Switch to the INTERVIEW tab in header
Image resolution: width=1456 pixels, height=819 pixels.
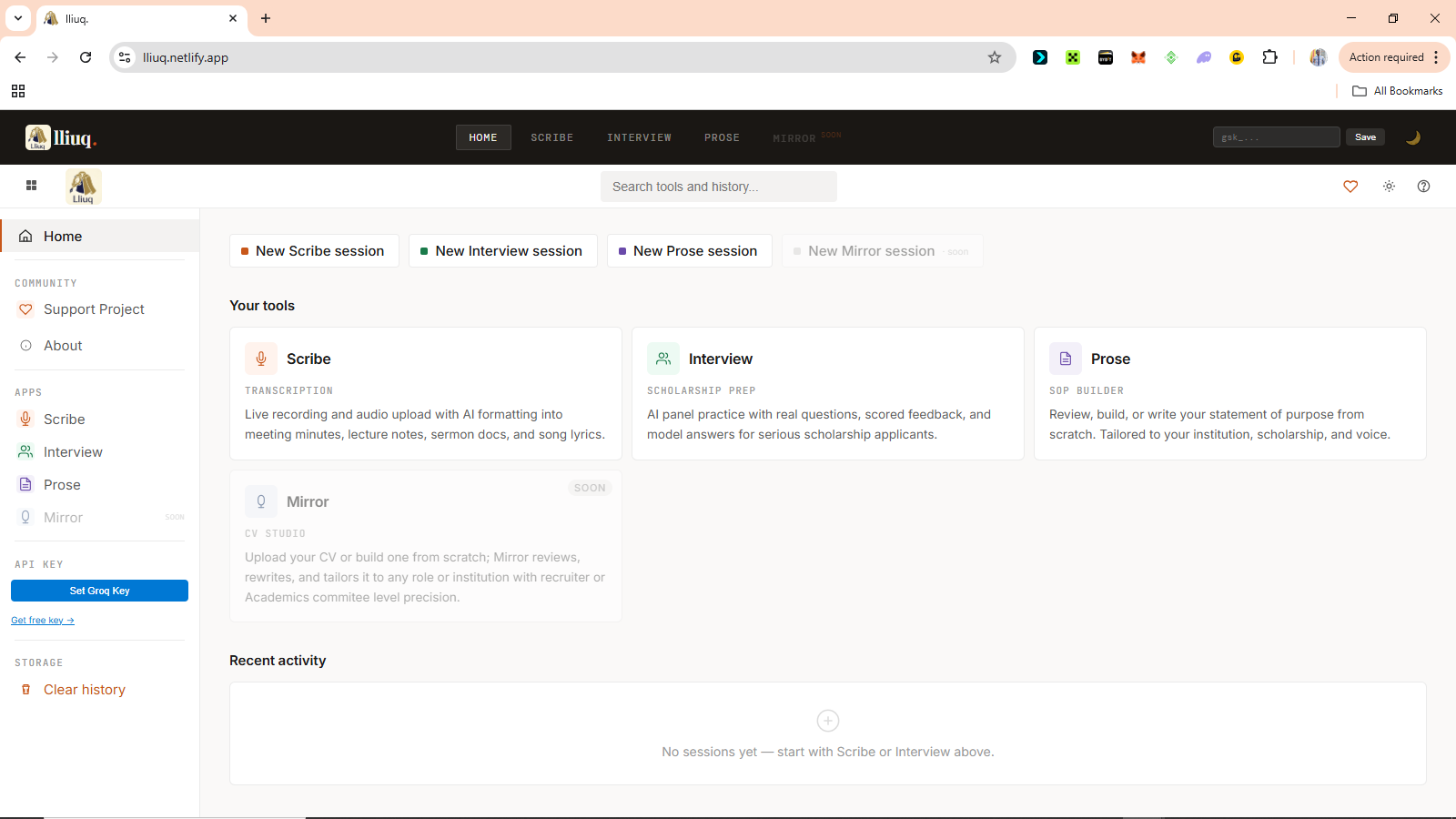tap(639, 137)
